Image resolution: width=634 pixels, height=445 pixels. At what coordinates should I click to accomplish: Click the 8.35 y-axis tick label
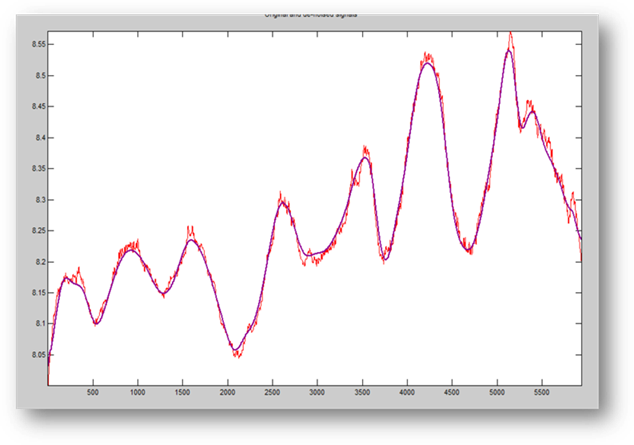37,169
